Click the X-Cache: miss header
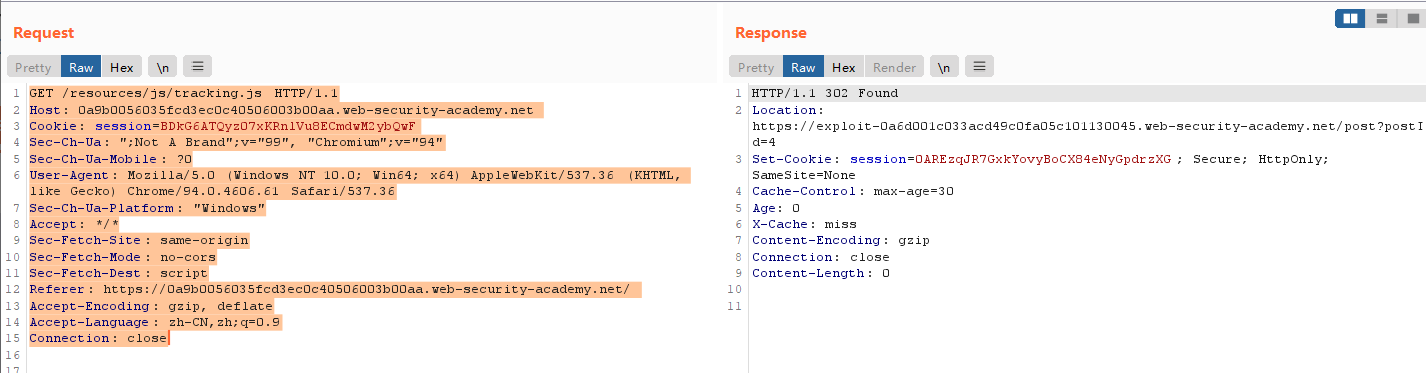The width and height of the screenshot is (1426, 373). click(804, 224)
